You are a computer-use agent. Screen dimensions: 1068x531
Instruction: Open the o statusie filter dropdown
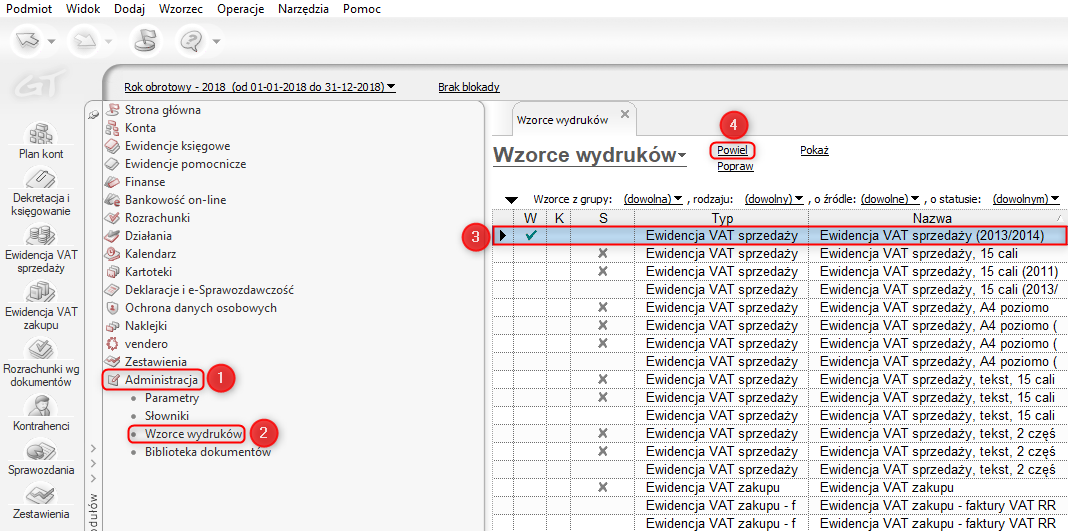point(1026,199)
